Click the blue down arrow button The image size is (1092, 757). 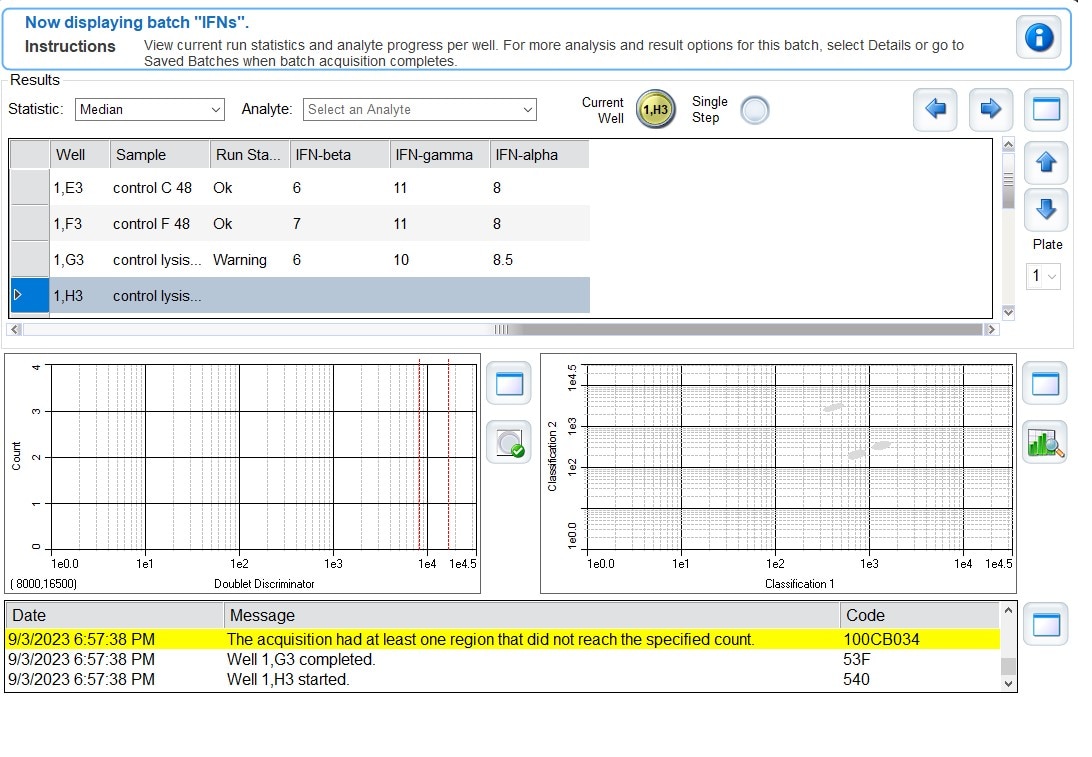1045,208
